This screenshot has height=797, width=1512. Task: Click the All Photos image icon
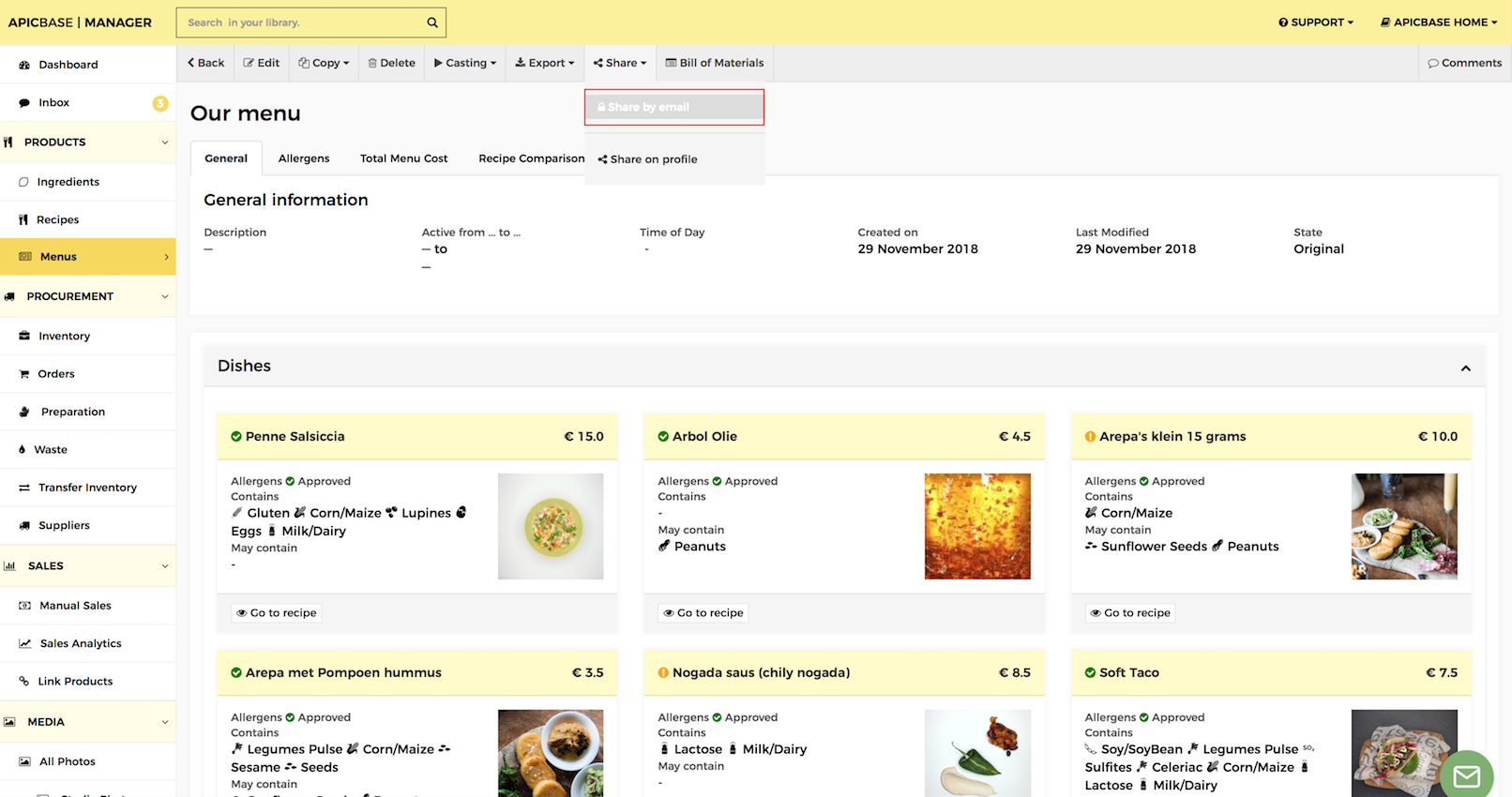coord(25,761)
